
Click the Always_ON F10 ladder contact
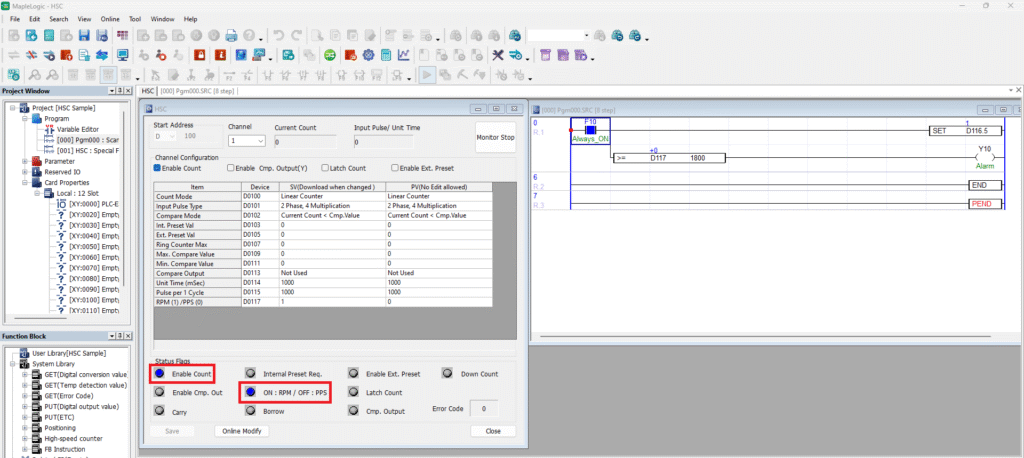pyautogui.click(x=590, y=131)
